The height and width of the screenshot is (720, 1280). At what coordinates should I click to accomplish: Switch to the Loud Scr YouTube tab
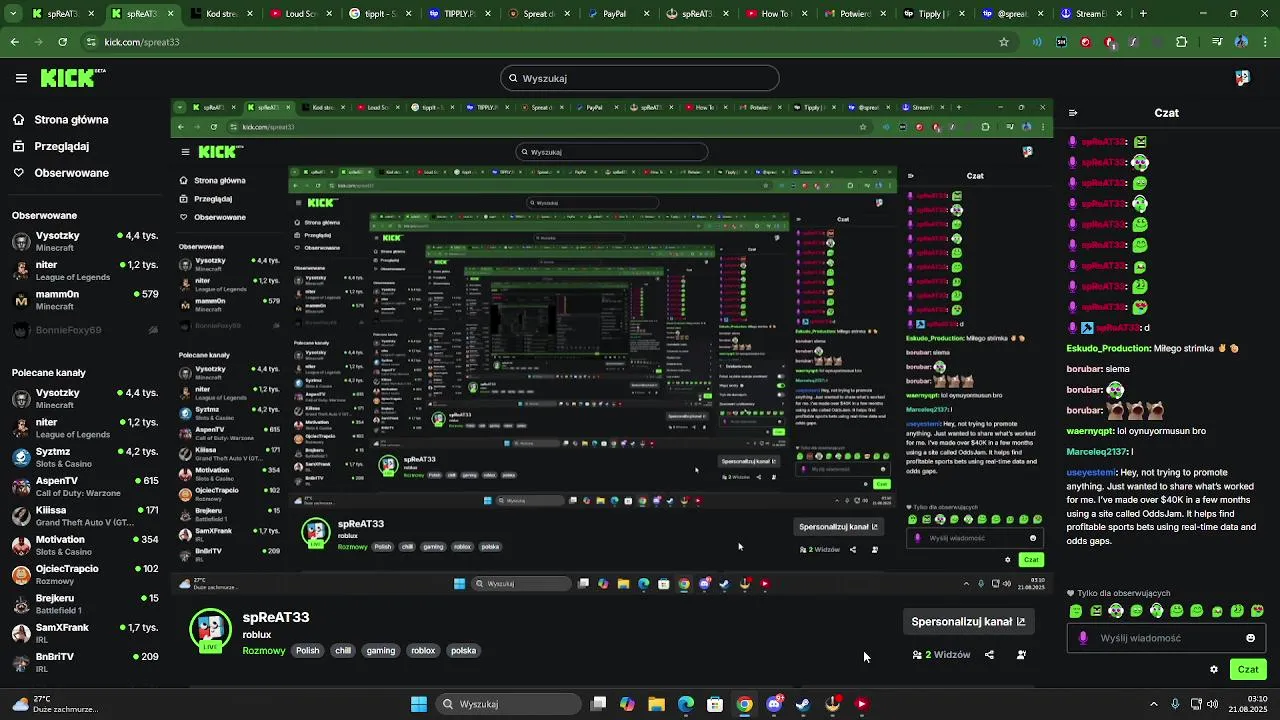300,14
